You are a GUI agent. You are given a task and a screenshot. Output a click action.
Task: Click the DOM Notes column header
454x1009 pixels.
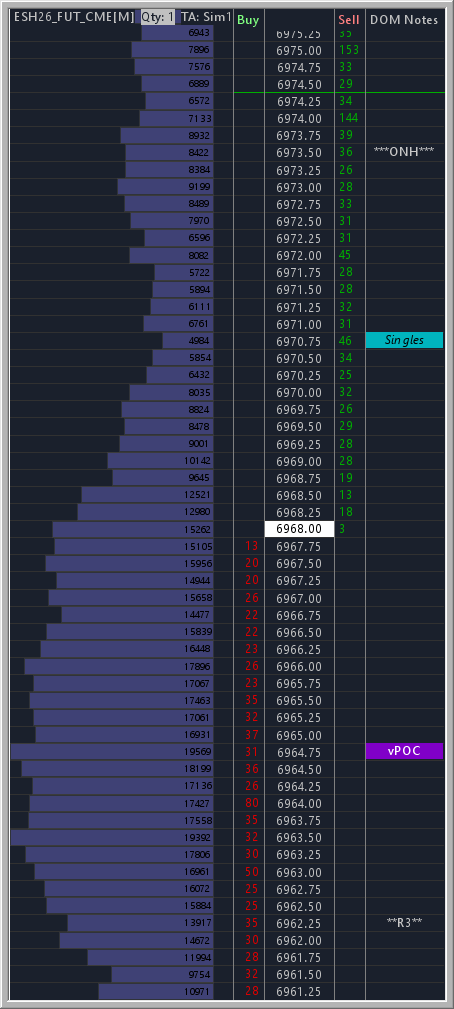pyautogui.click(x=404, y=20)
